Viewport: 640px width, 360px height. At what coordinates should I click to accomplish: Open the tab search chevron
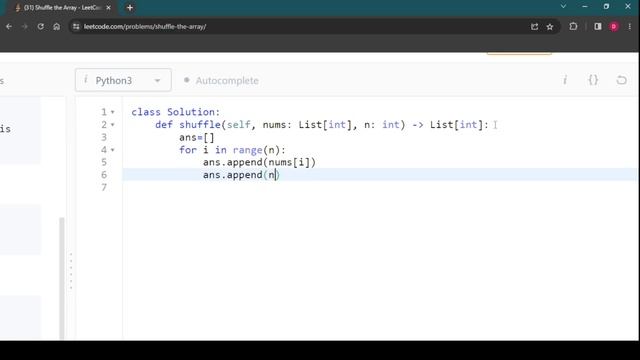(x=563, y=7)
